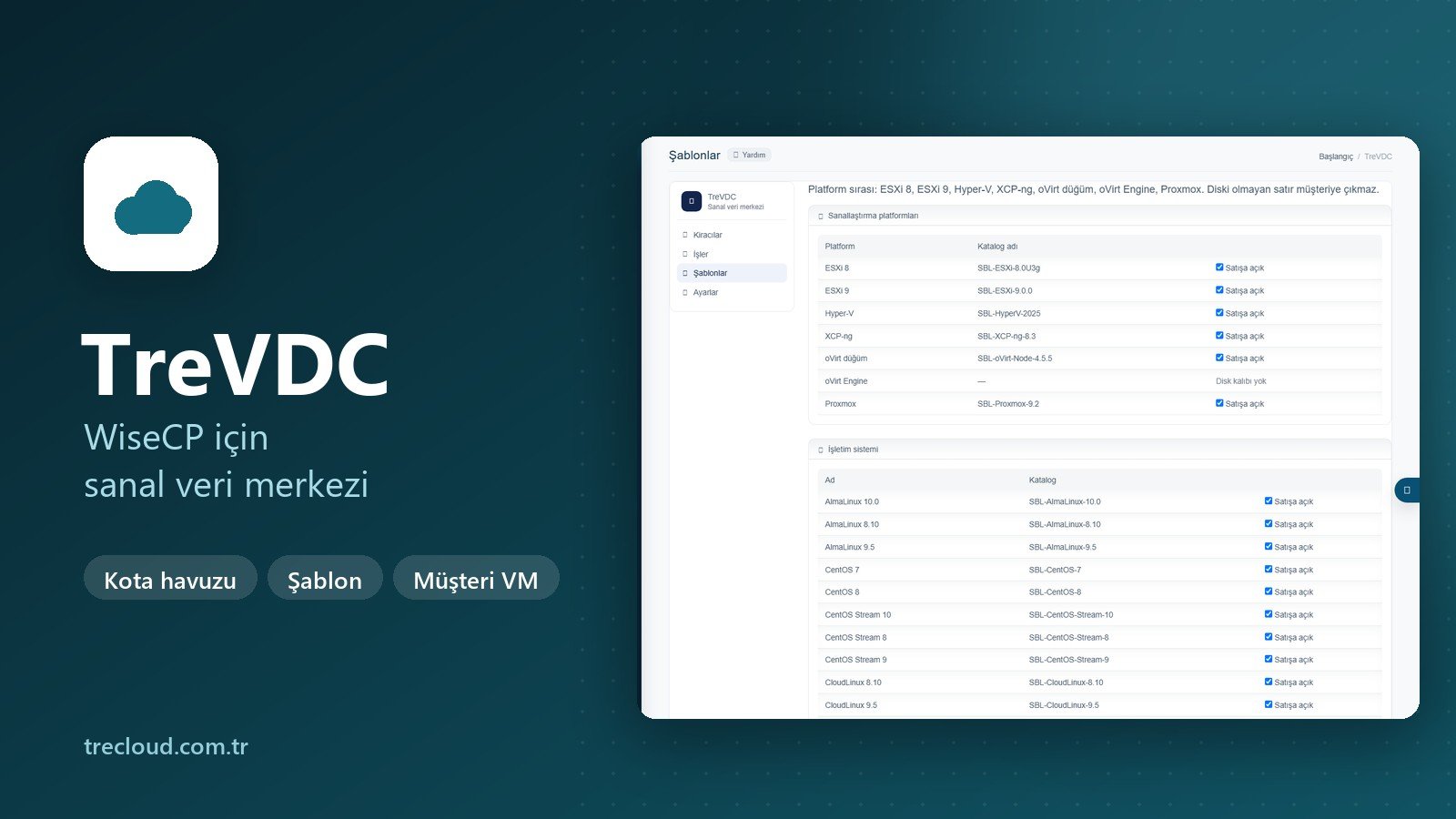1456x819 pixels.
Task: Open the floating side panel button
Action: [1407, 490]
